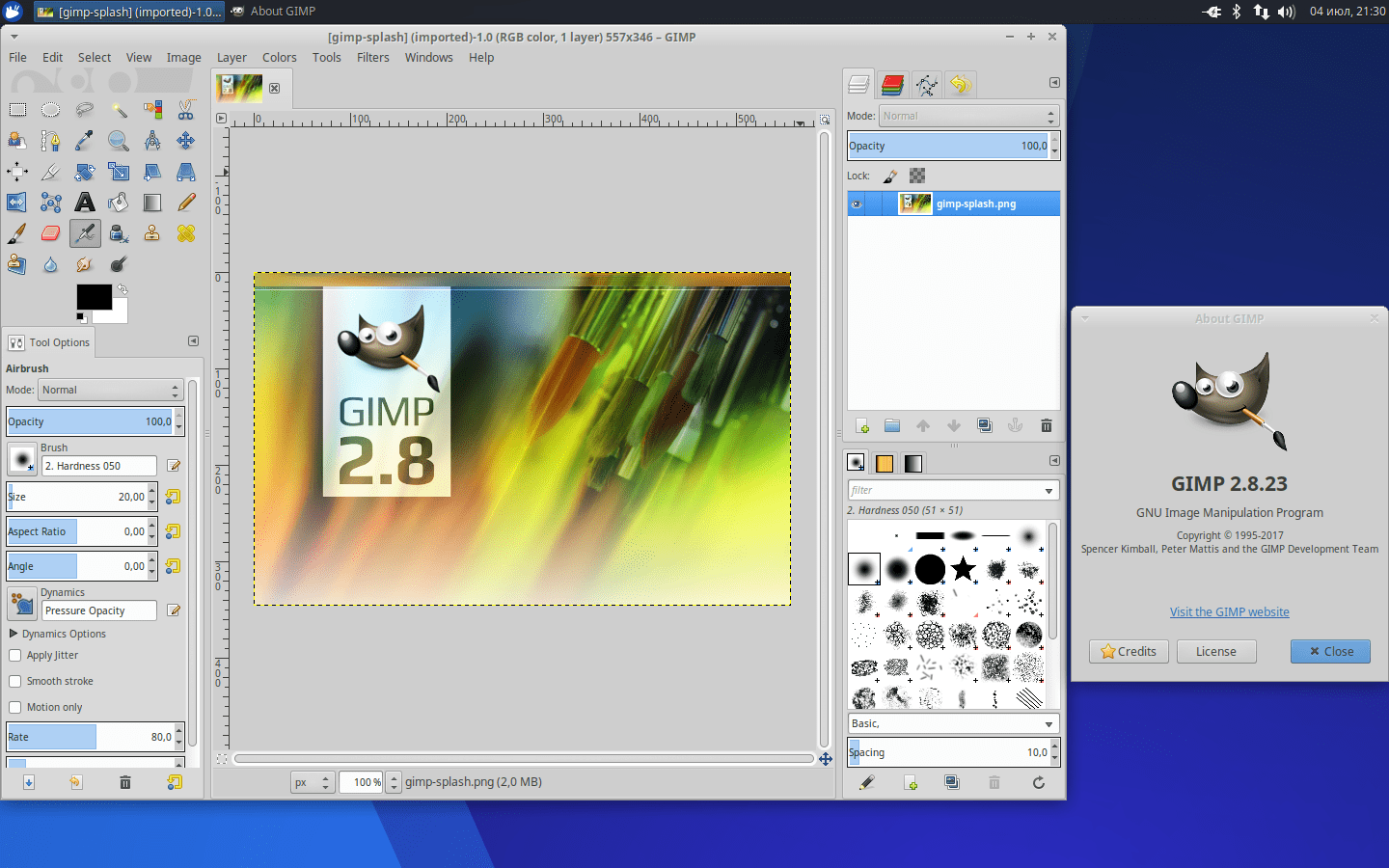Switch to the Undo History tab

(960, 85)
